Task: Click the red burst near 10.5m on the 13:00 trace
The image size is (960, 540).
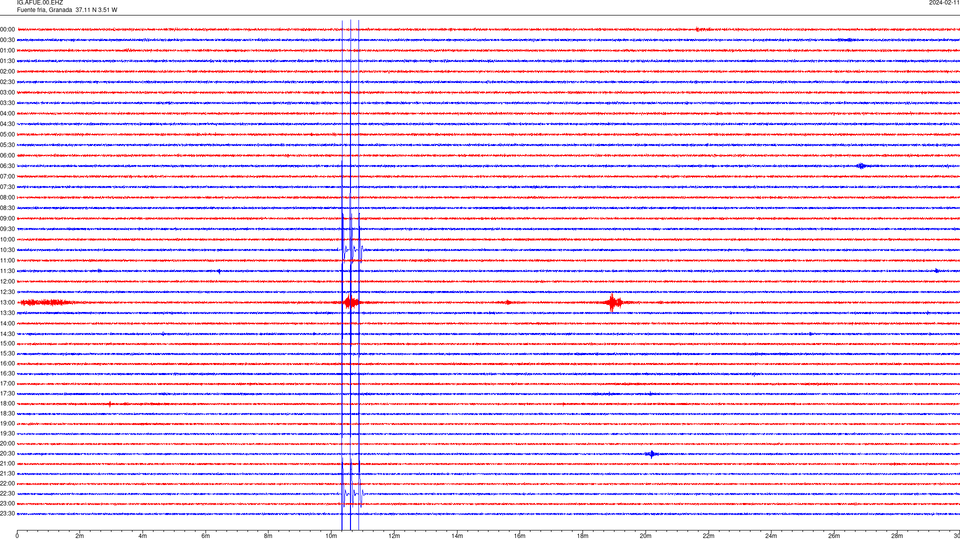Action: coord(351,302)
